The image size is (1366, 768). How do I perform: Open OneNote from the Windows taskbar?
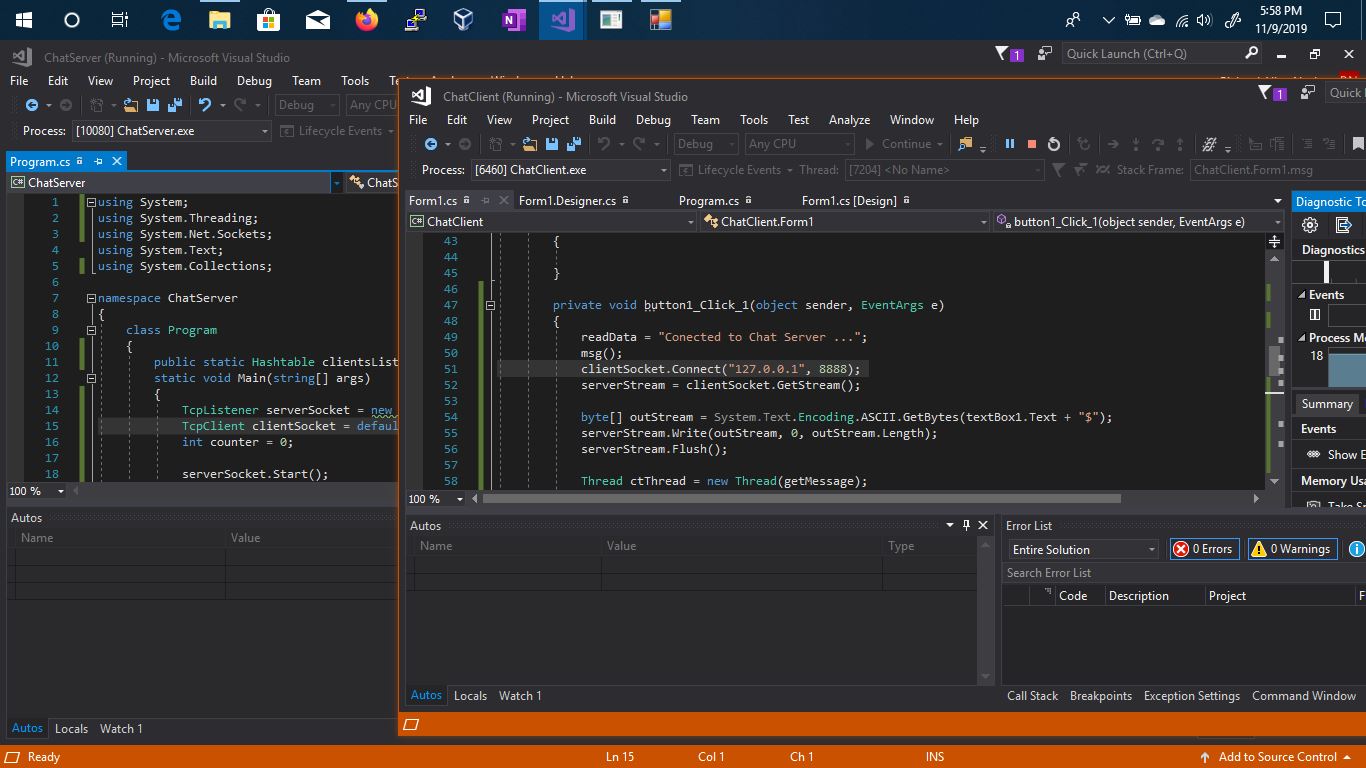(x=514, y=19)
